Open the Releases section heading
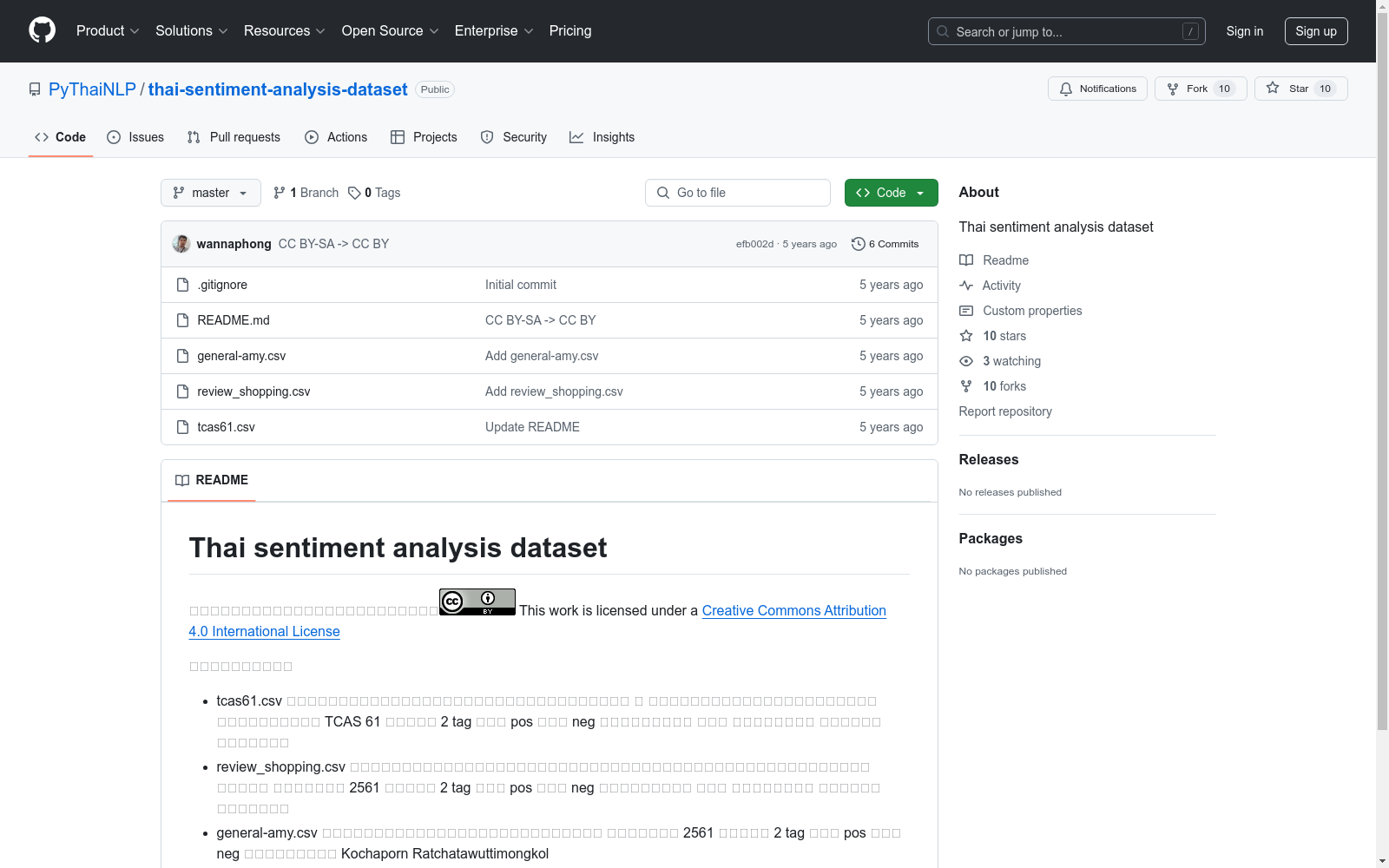 [989, 460]
